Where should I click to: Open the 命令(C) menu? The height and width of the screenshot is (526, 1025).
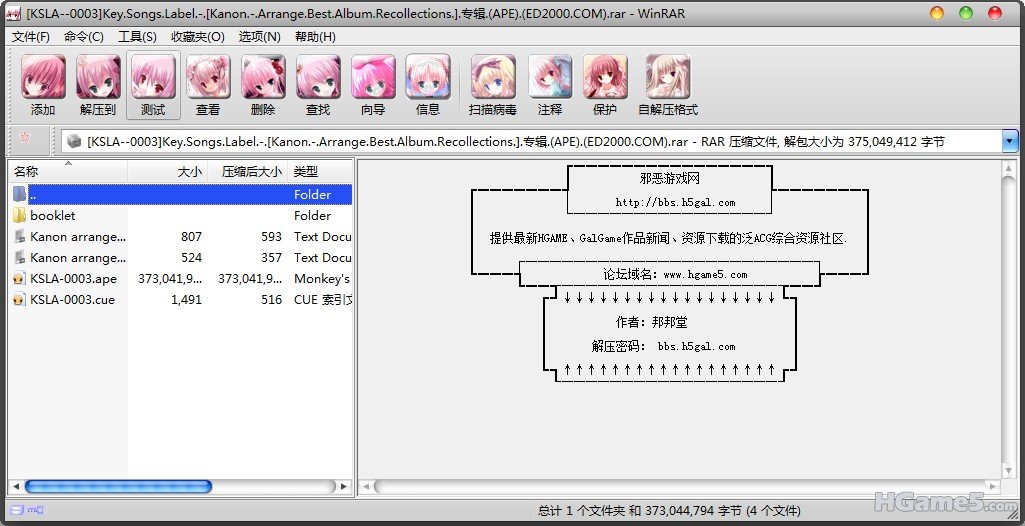coord(84,37)
